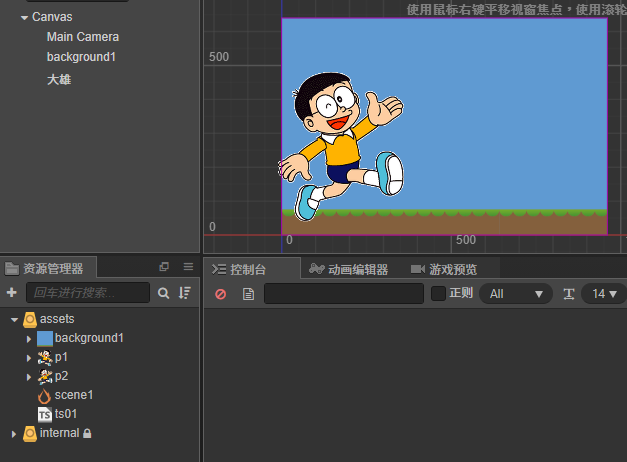Select the Canvas node label

tap(52, 17)
